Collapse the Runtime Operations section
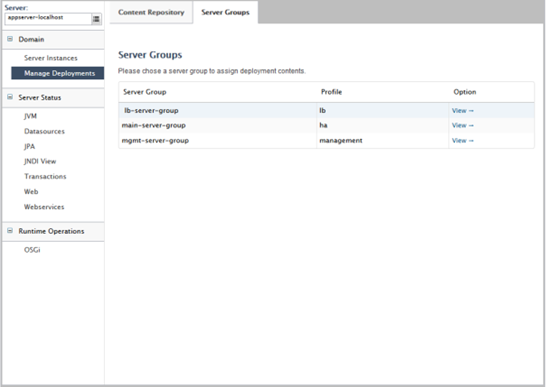 [x=10, y=231]
